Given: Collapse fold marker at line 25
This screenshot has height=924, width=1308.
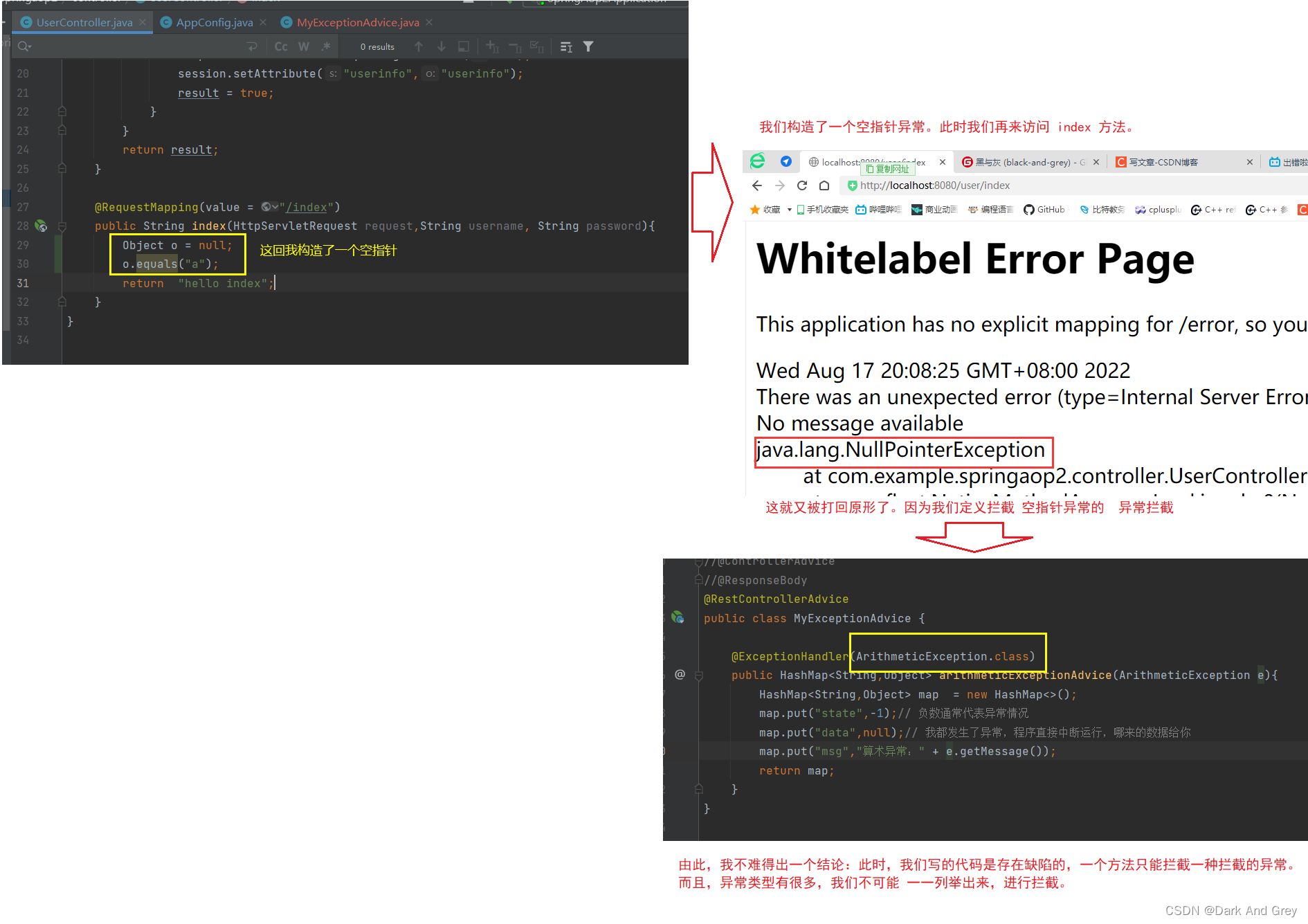Looking at the screenshot, I should tap(62, 168).
